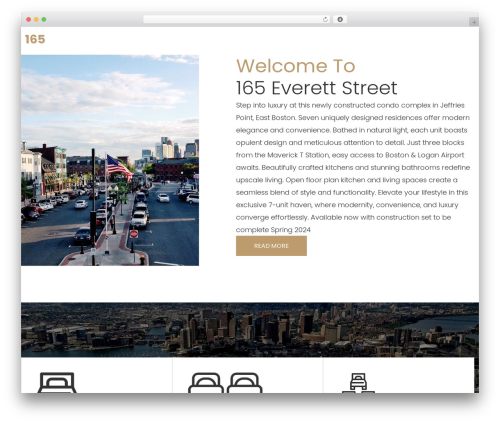Click the double beds icon
Image resolution: width=500 pixels, height=423 pixels.
point(225,383)
